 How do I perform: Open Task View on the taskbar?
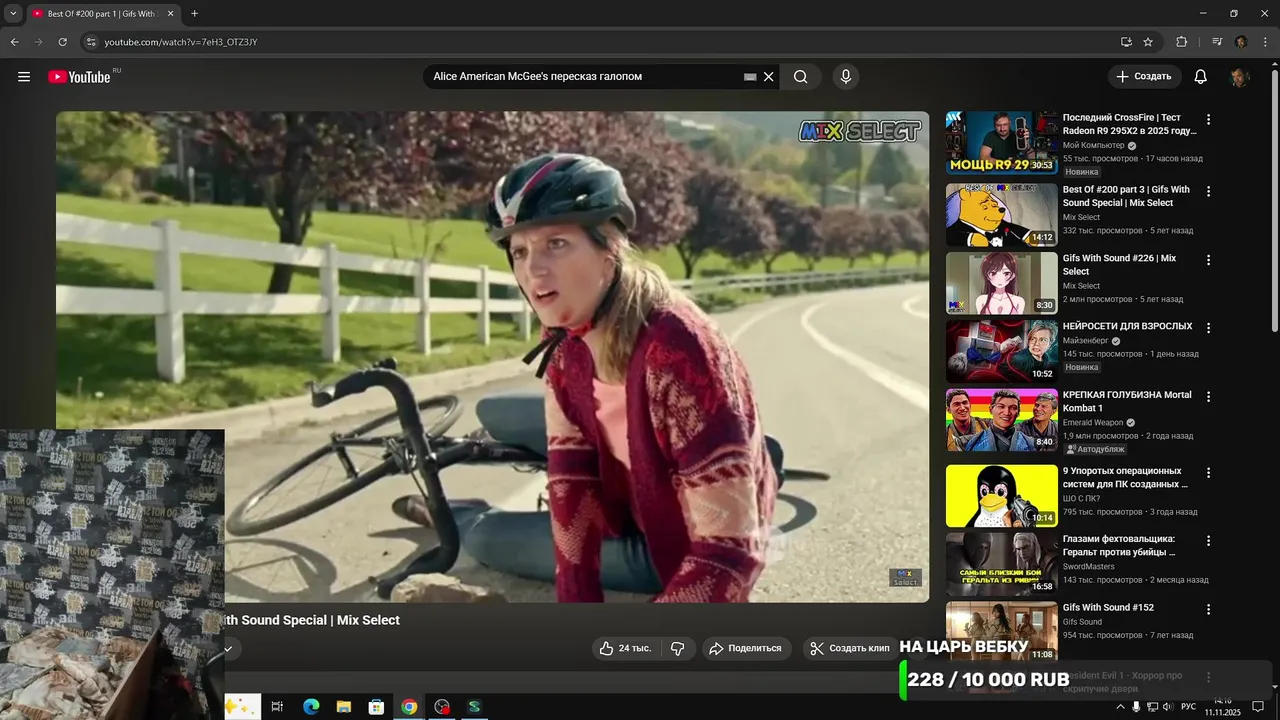[x=277, y=707]
